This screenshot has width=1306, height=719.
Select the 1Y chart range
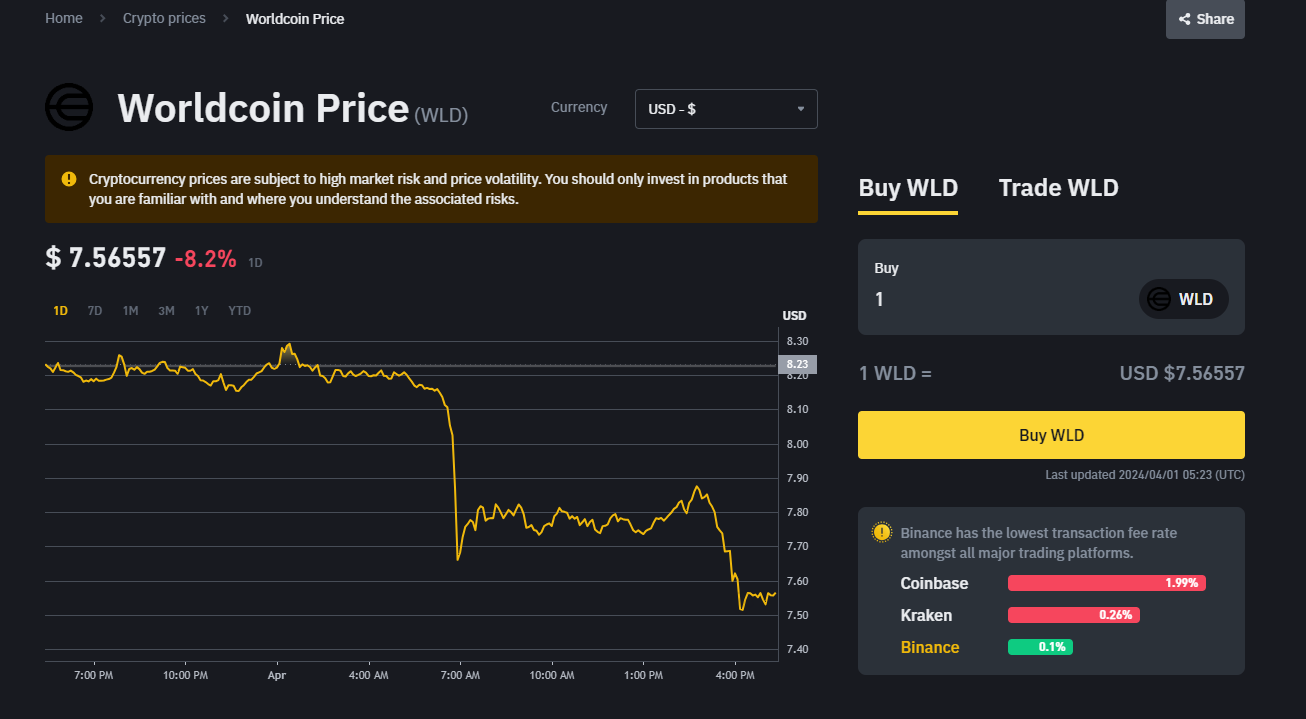pyautogui.click(x=201, y=311)
